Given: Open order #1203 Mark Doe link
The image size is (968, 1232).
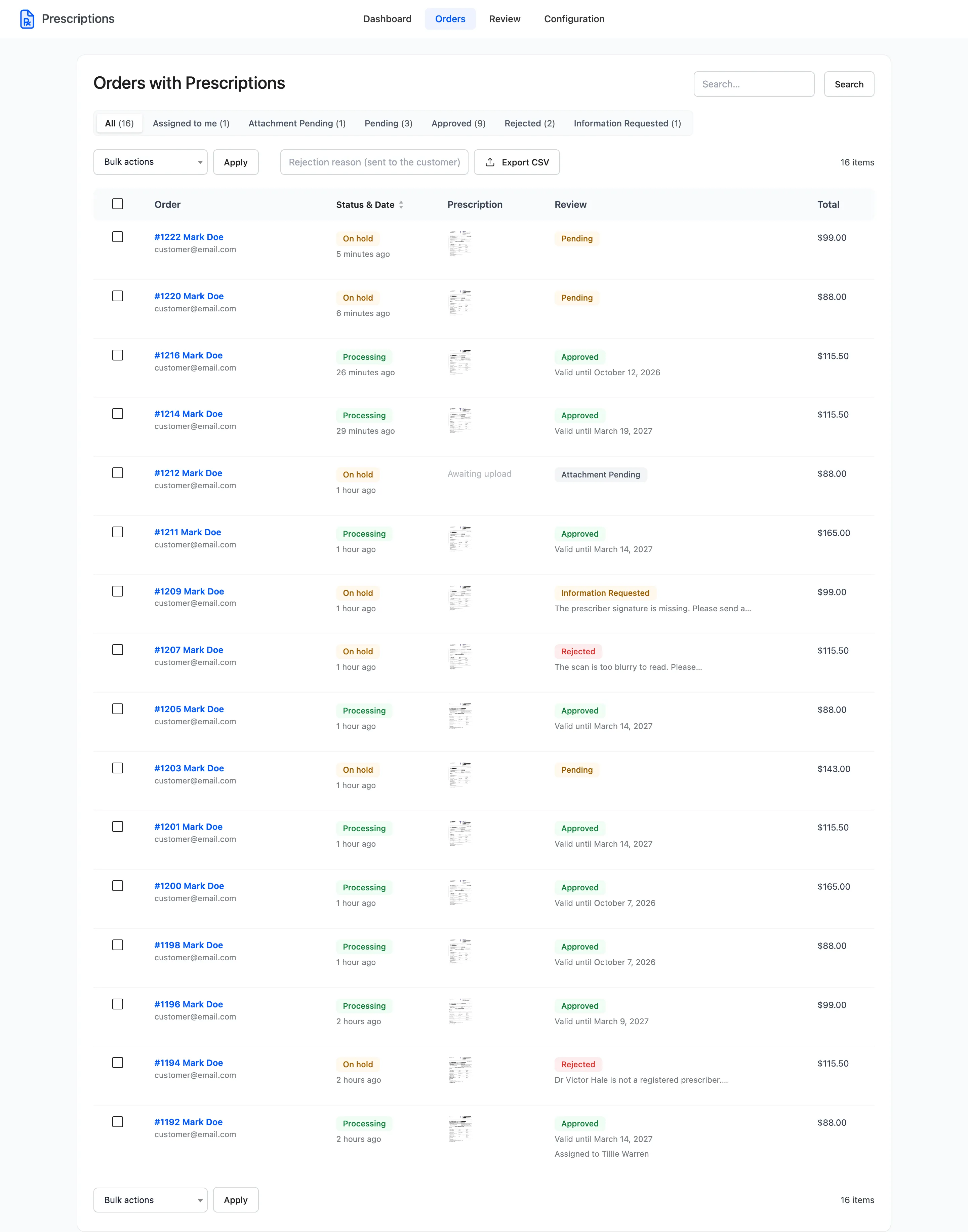Looking at the screenshot, I should coord(189,768).
